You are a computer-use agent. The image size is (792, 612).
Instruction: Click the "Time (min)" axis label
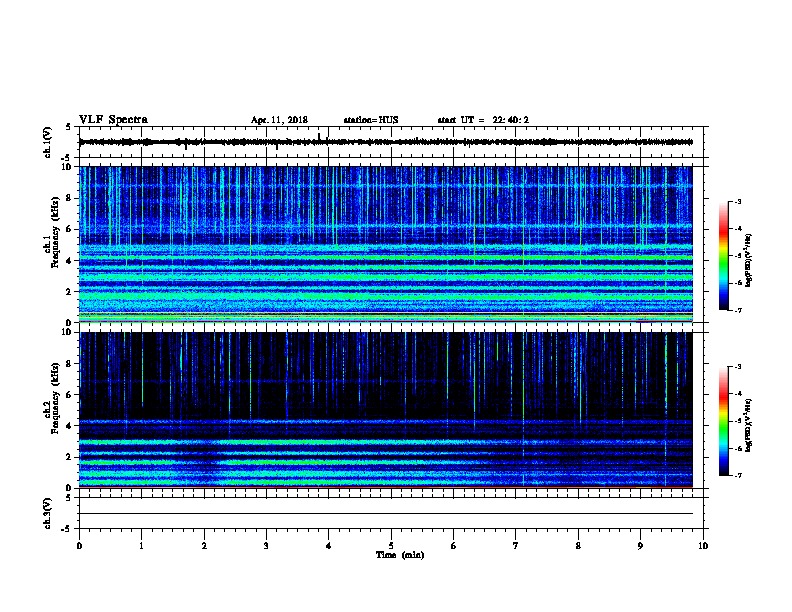point(400,555)
